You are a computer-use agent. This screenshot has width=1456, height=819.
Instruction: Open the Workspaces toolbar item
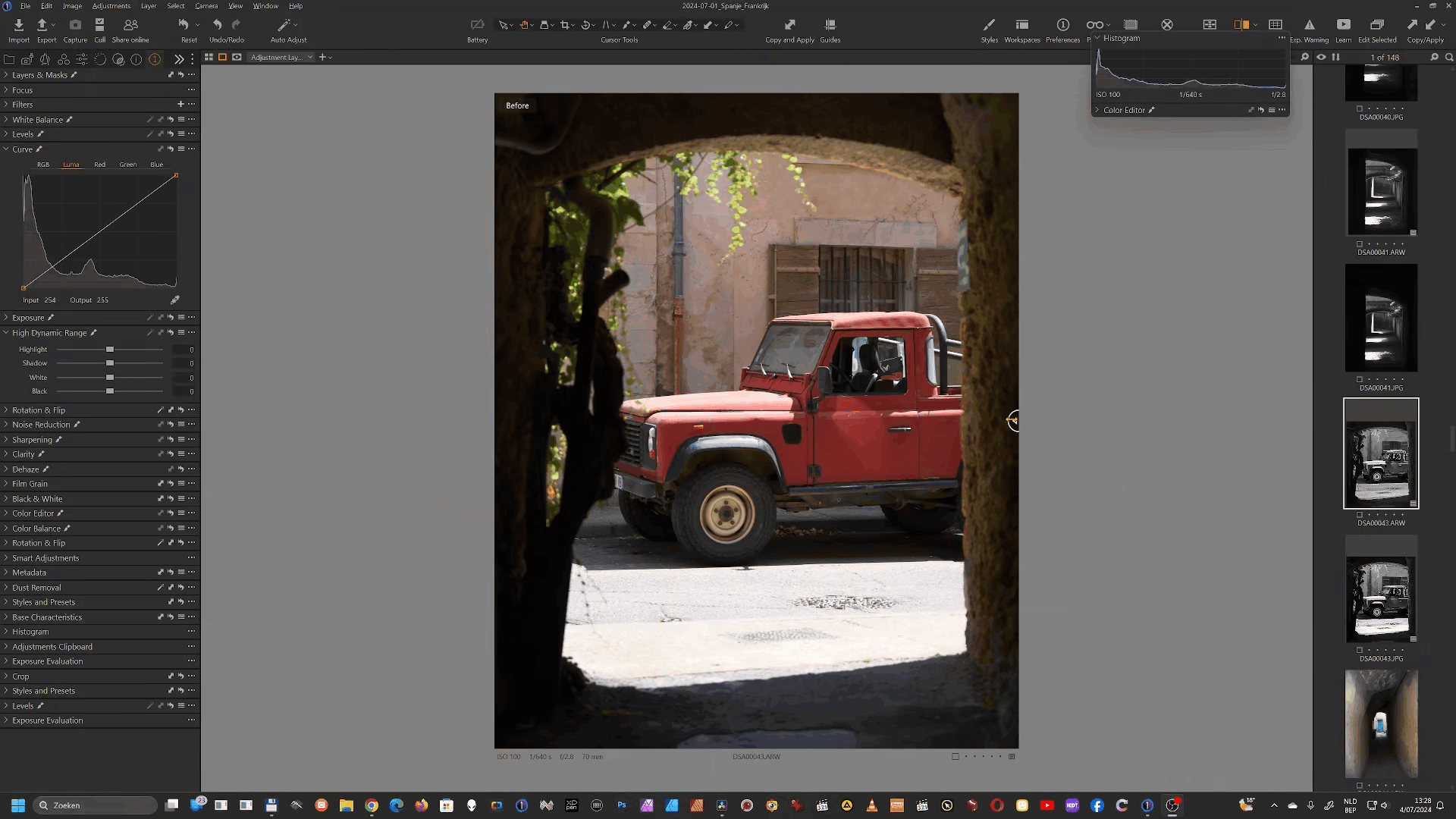point(1022,25)
